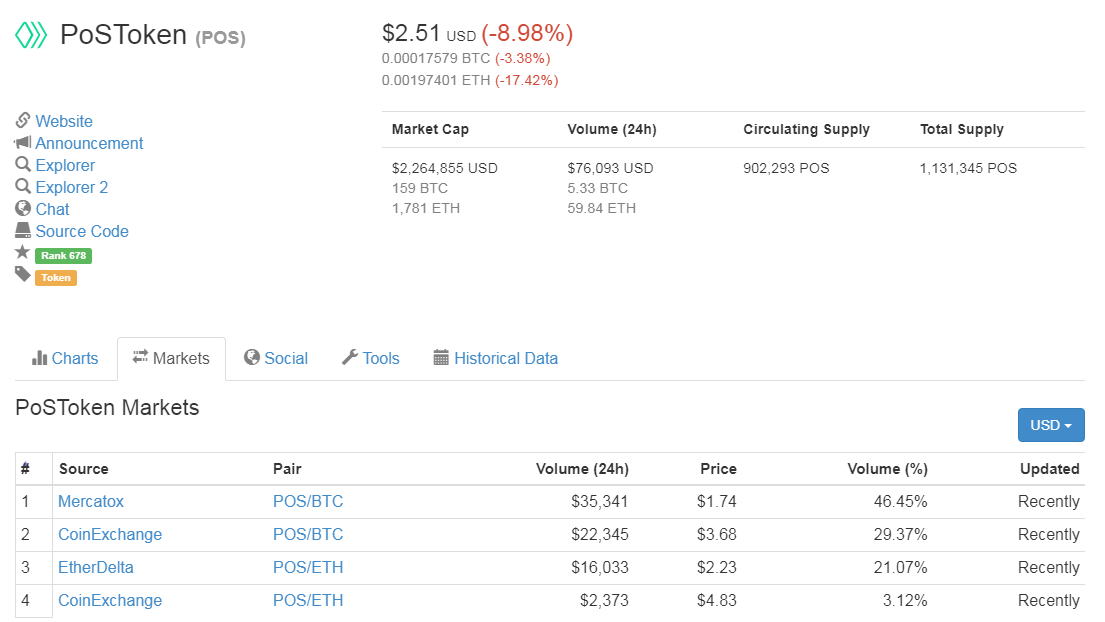This screenshot has width=1105, height=622.
Task: Click the chain link icon beside Website
Action: click(x=23, y=120)
